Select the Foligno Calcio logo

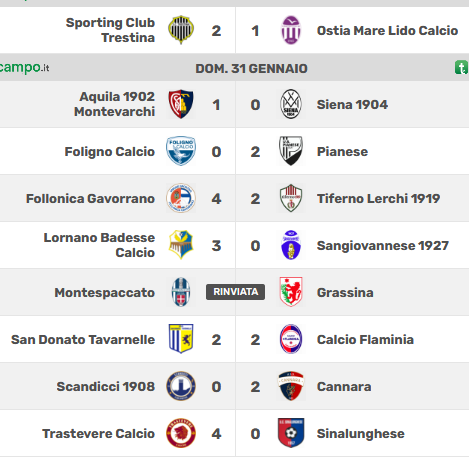point(181,151)
